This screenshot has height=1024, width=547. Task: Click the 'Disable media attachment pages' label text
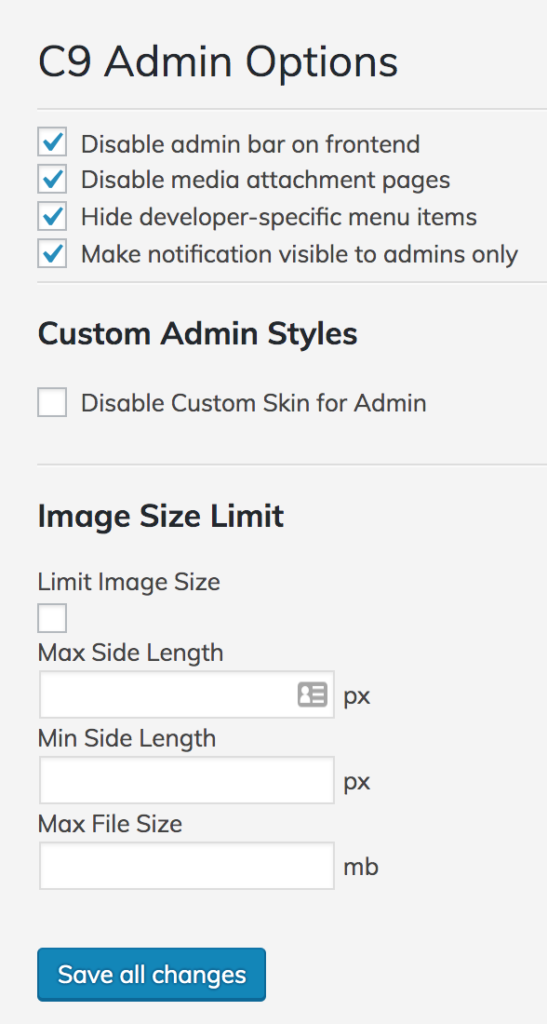pyautogui.click(x=266, y=180)
